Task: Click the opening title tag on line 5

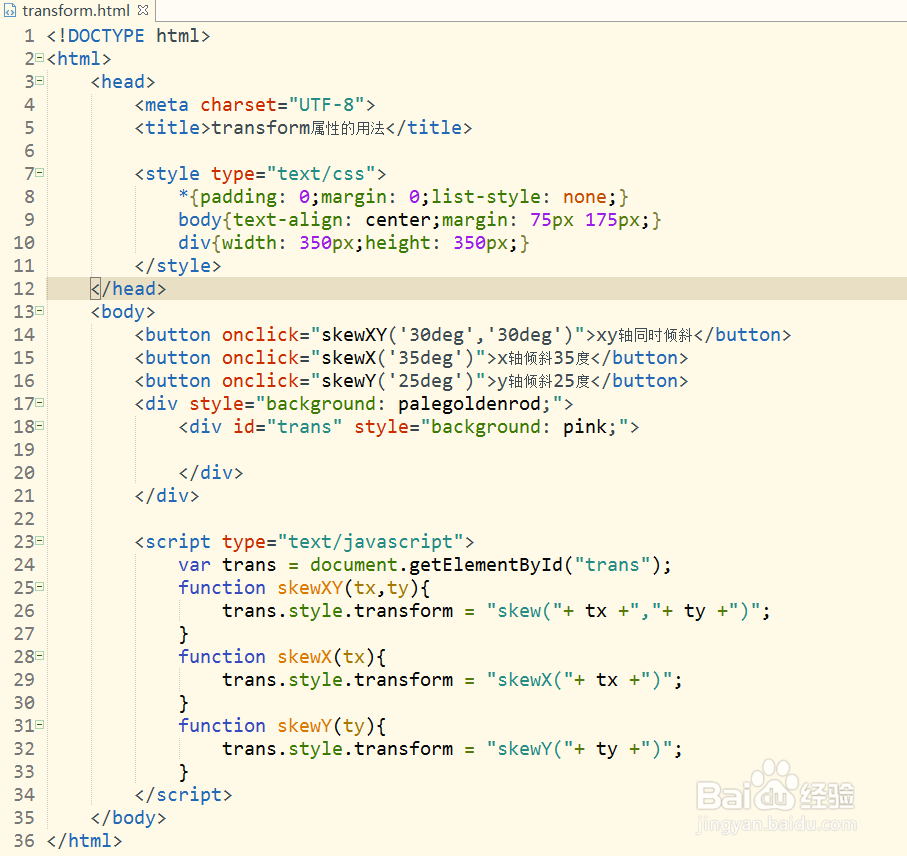Action: 173,128
